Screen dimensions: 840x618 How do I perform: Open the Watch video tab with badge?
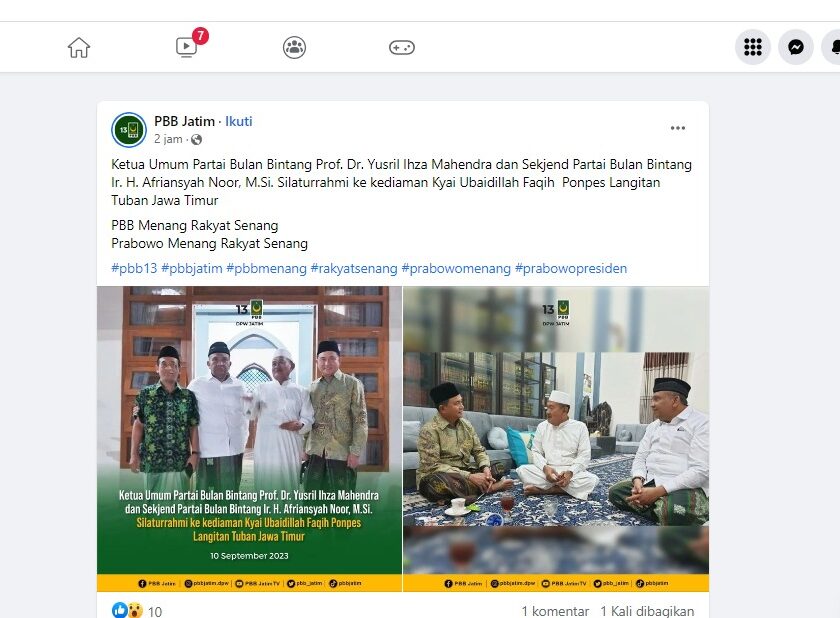188,46
